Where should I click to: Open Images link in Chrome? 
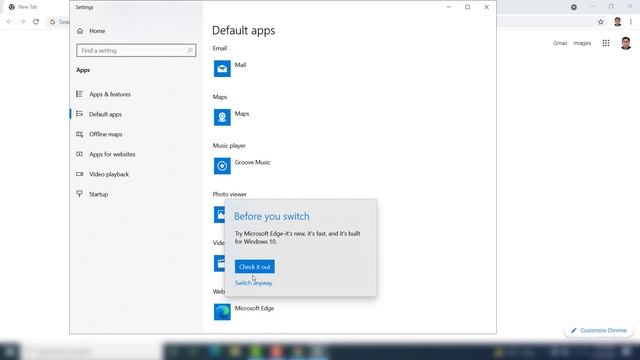point(582,43)
